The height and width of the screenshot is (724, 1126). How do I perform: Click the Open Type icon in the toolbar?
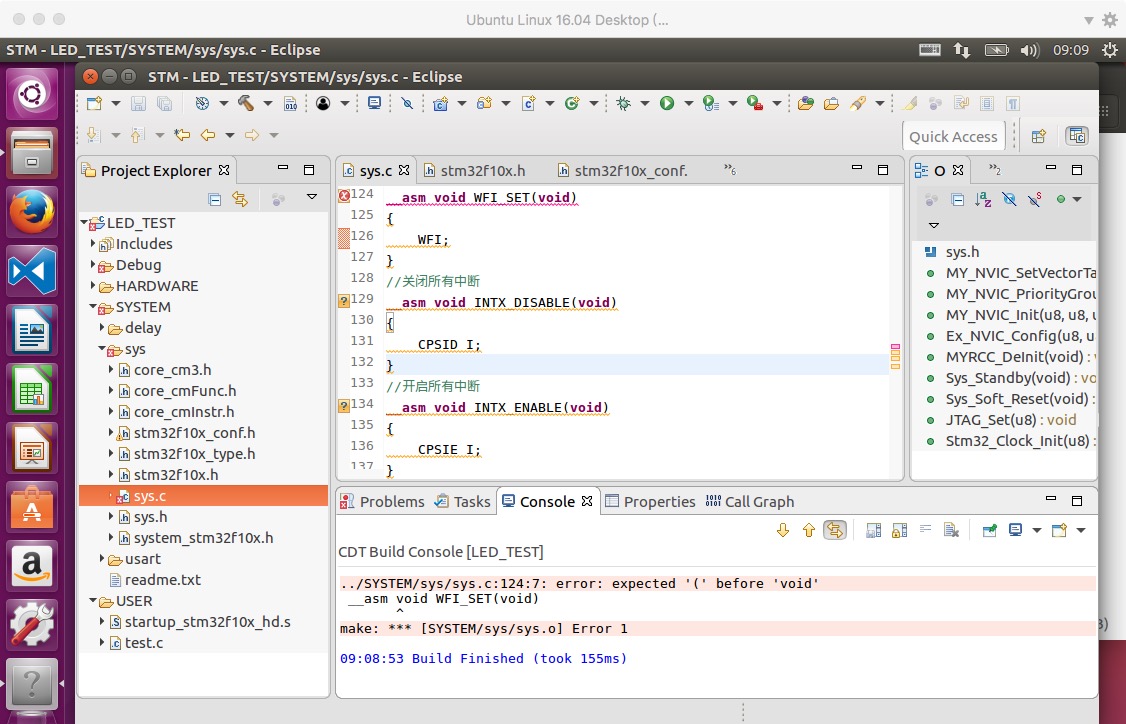pyautogui.click(x=806, y=103)
